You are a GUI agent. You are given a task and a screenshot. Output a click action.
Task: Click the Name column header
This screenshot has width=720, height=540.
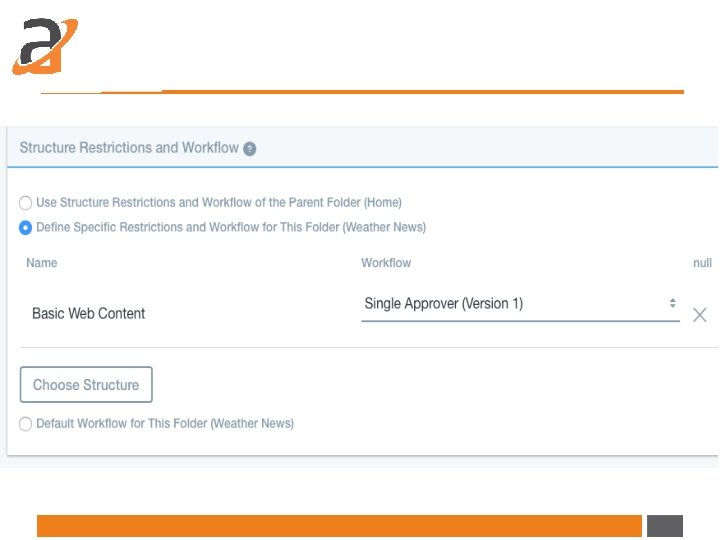point(42,263)
